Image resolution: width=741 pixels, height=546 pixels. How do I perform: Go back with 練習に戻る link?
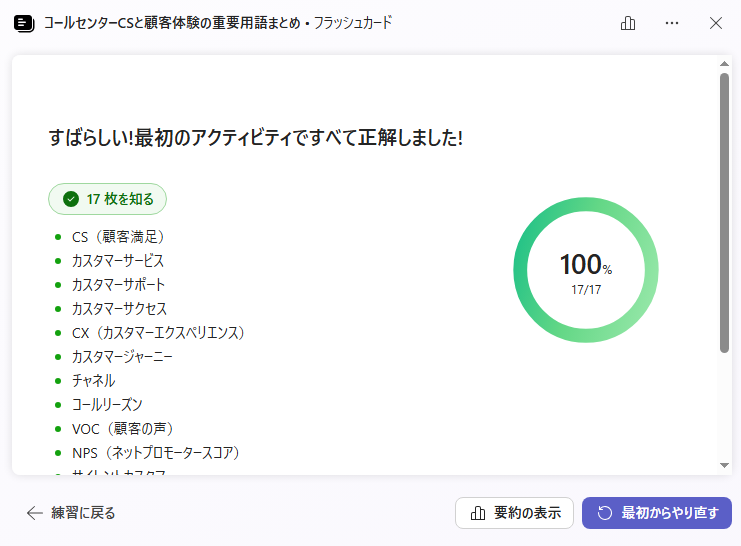(71, 513)
